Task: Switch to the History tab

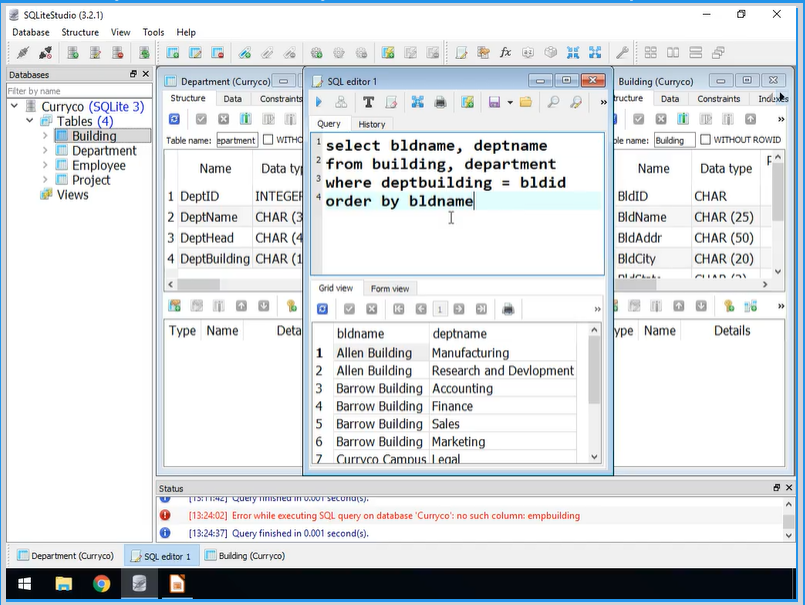Action: click(x=371, y=123)
